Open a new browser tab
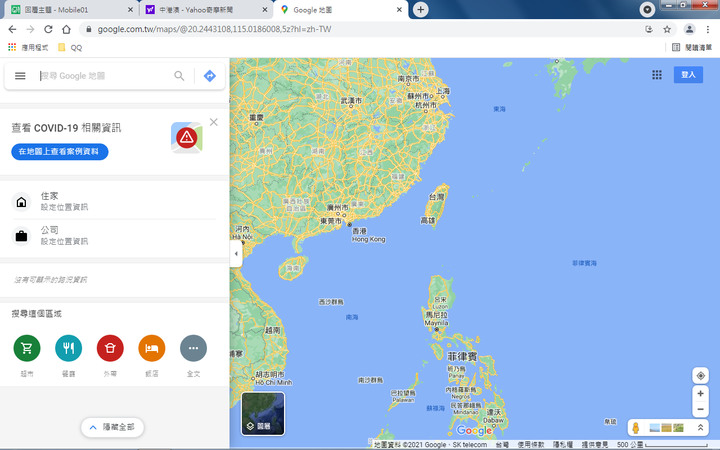 point(421,10)
